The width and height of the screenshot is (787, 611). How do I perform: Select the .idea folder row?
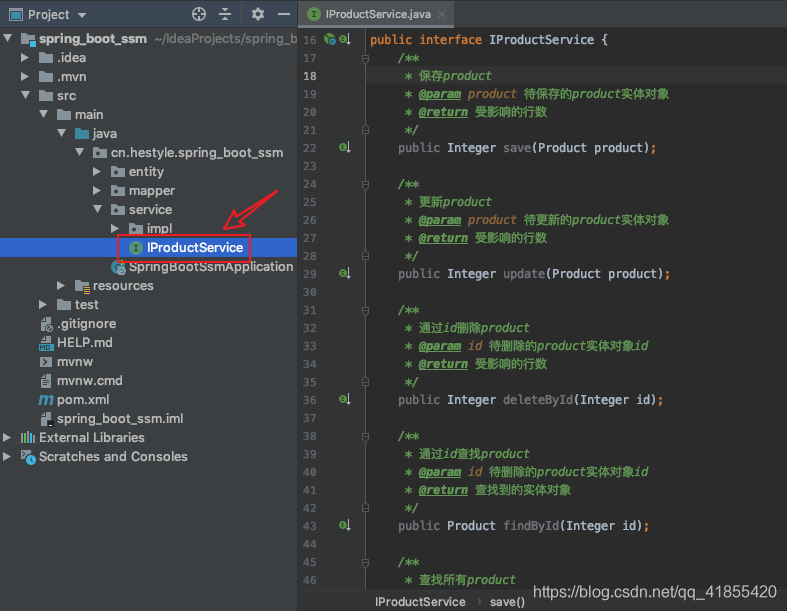[149, 58]
